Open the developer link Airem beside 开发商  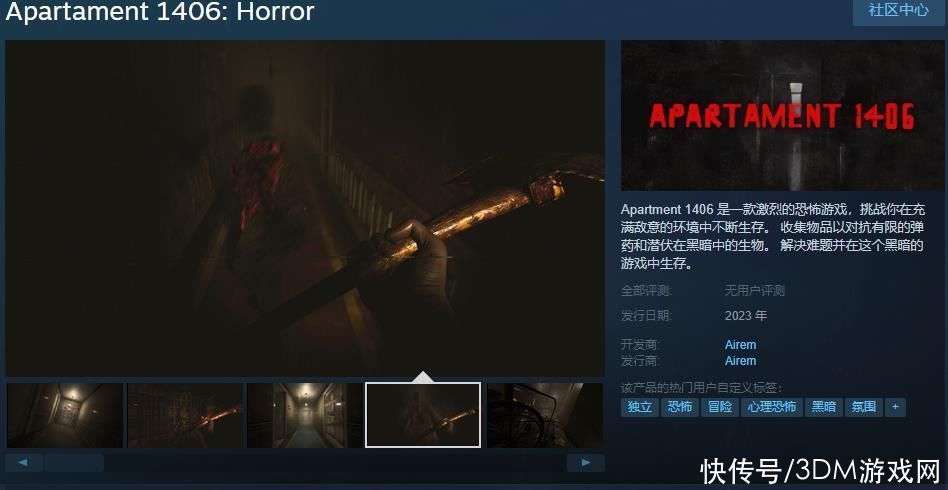coord(741,344)
